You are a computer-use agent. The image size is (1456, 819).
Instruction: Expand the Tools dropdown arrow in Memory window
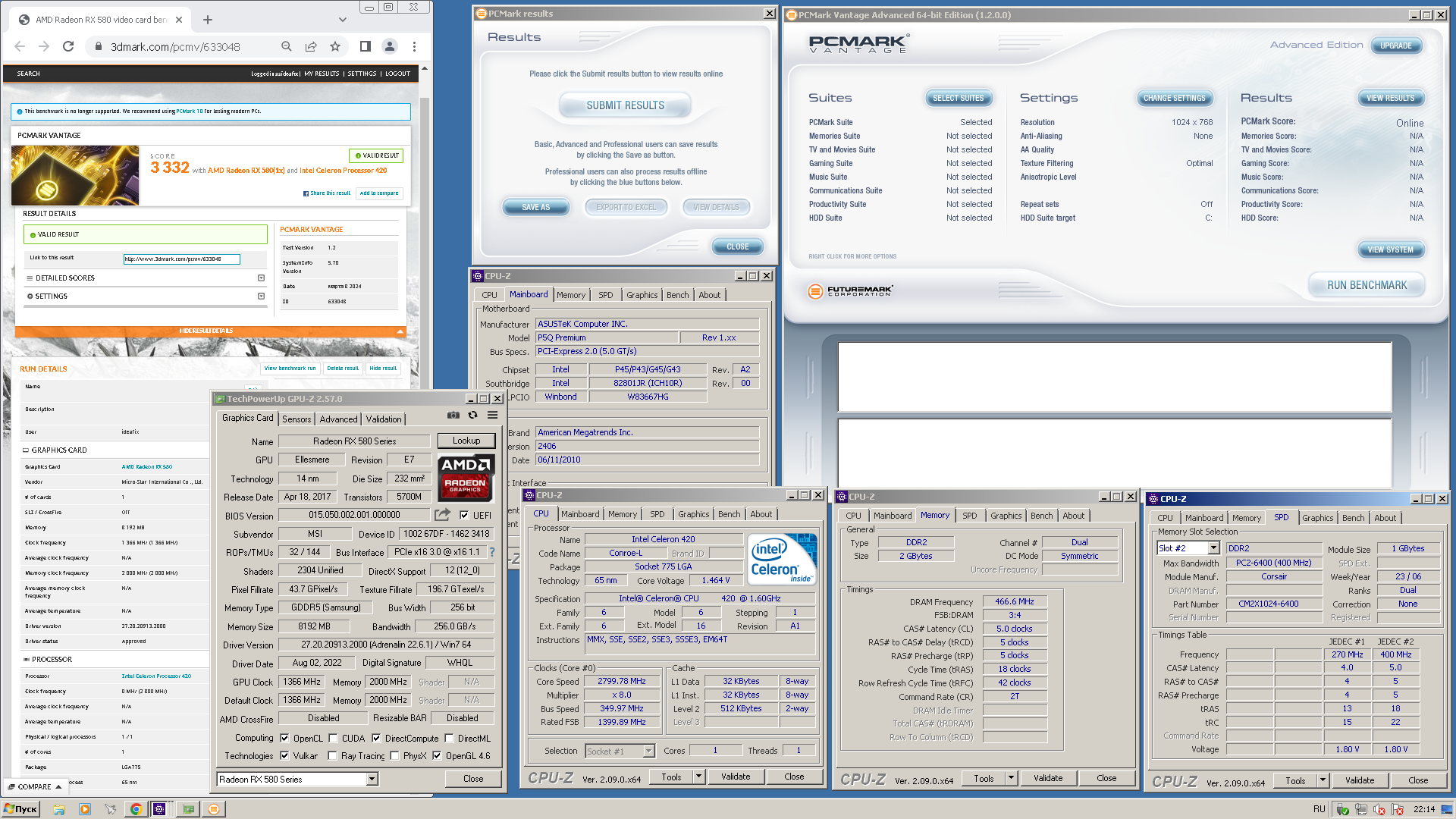1011,778
